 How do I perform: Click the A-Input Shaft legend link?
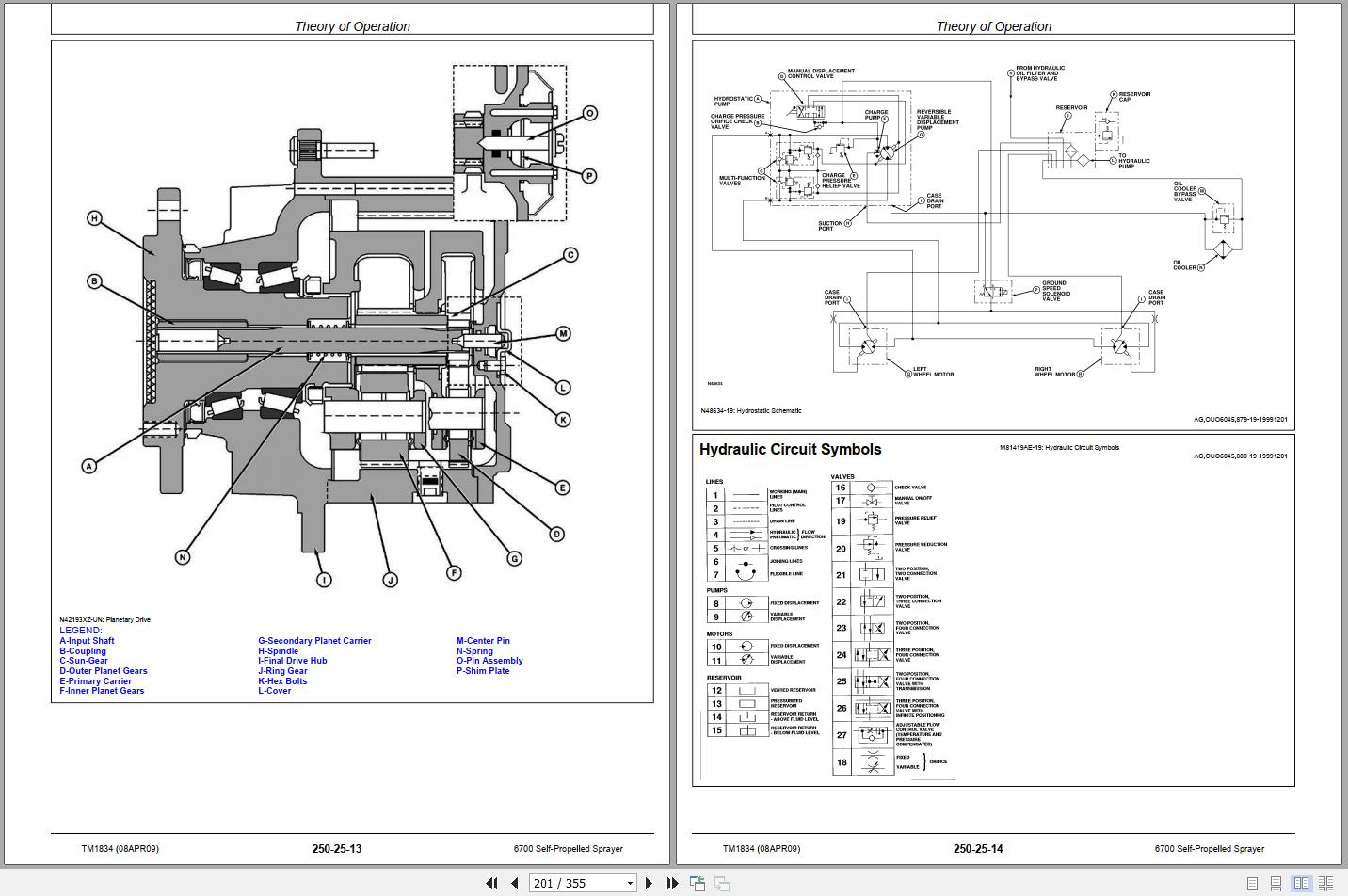click(x=87, y=641)
